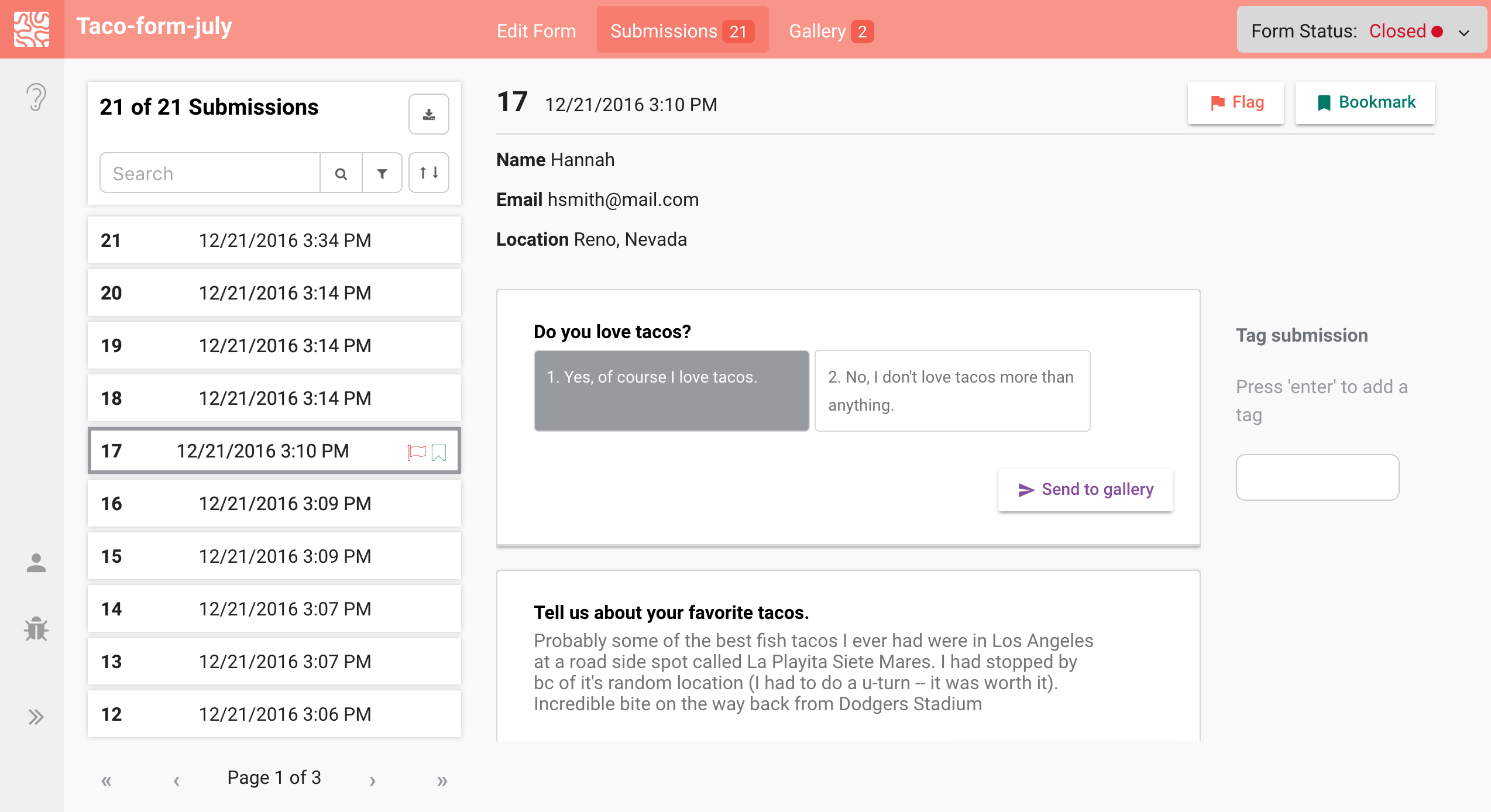1491x812 pixels.
Task: Click the tag submission input field
Action: click(x=1317, y=477)
